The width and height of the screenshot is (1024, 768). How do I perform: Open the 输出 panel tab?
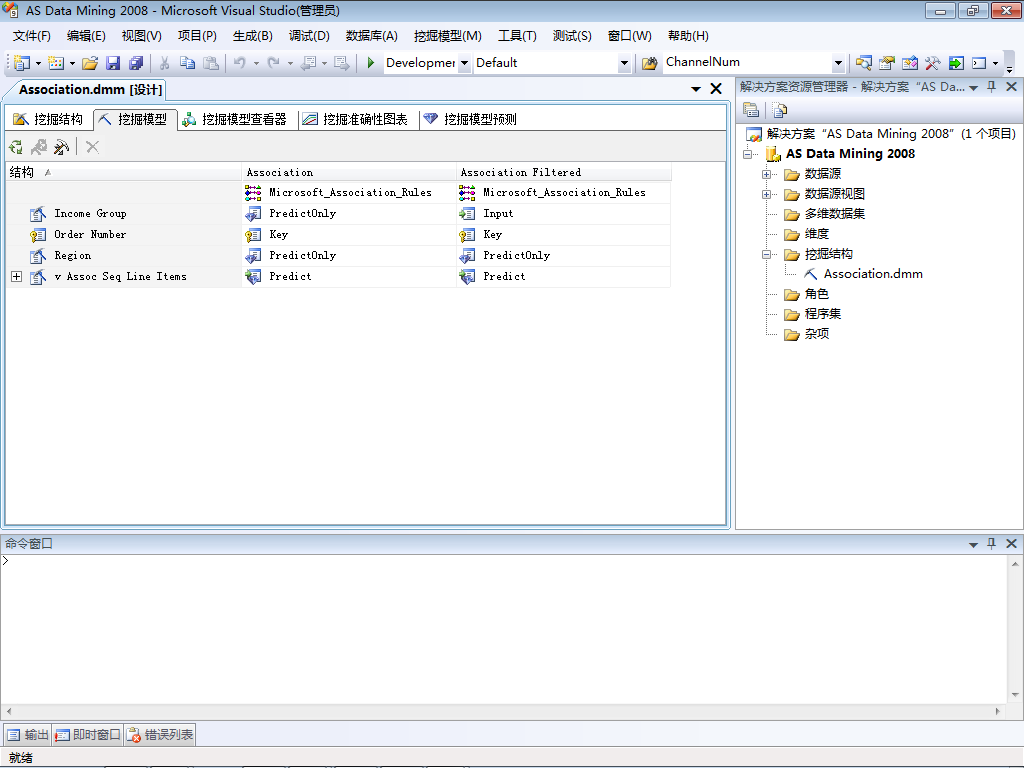click(28, 735)
